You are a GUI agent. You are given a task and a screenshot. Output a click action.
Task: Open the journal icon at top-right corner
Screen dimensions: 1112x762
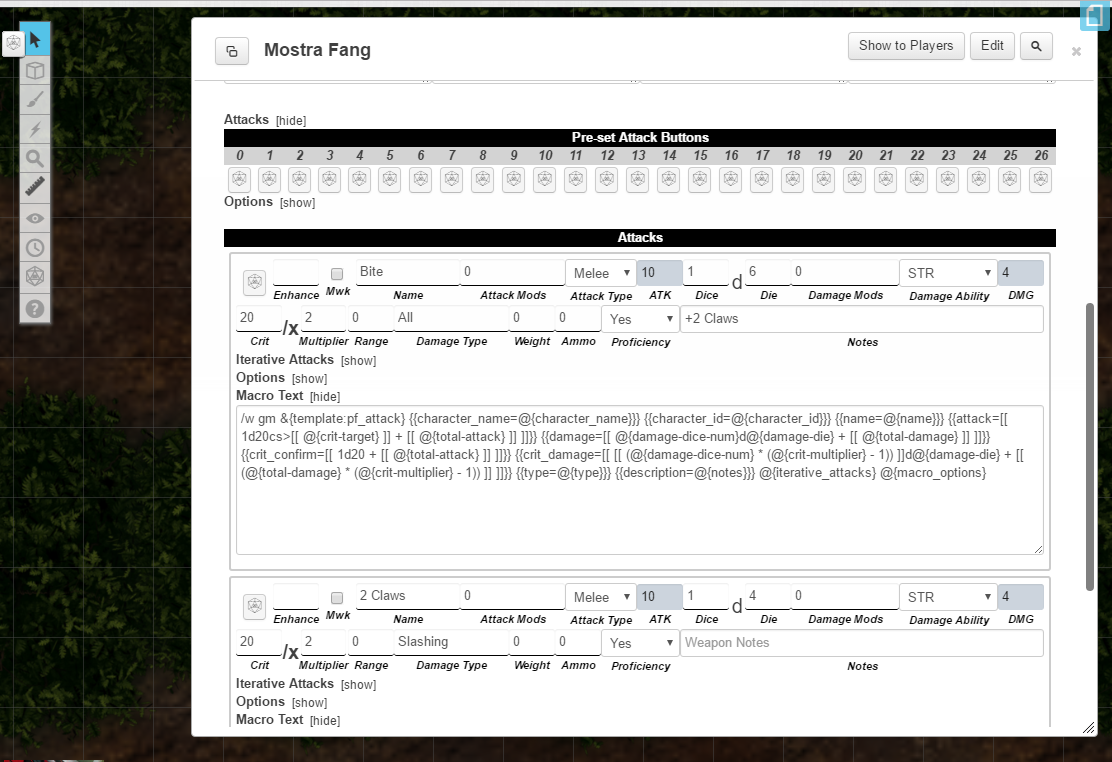coord(1095,16)
